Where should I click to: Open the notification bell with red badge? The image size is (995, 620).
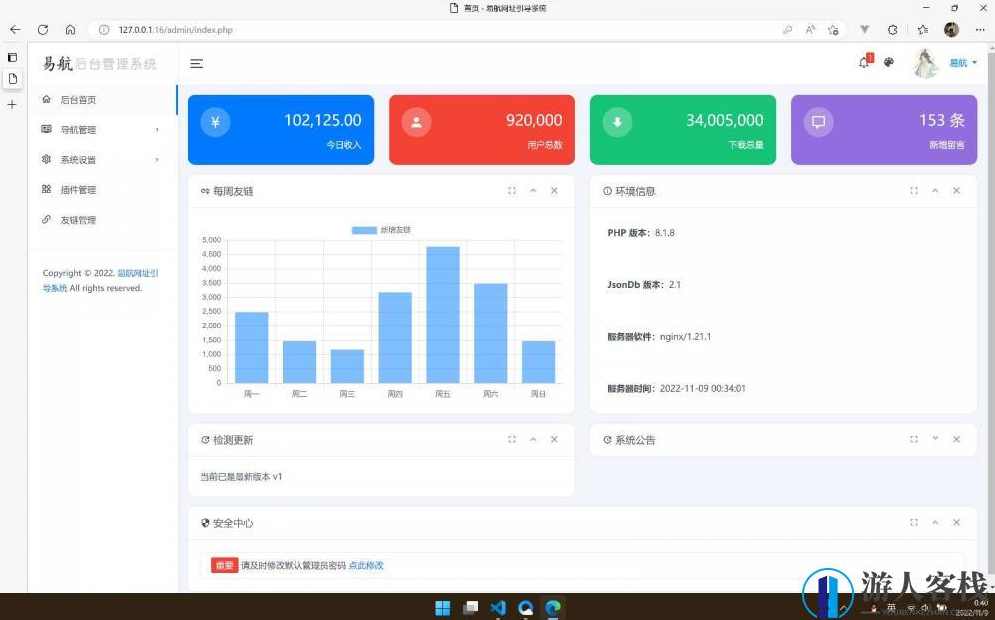(862, 62)
